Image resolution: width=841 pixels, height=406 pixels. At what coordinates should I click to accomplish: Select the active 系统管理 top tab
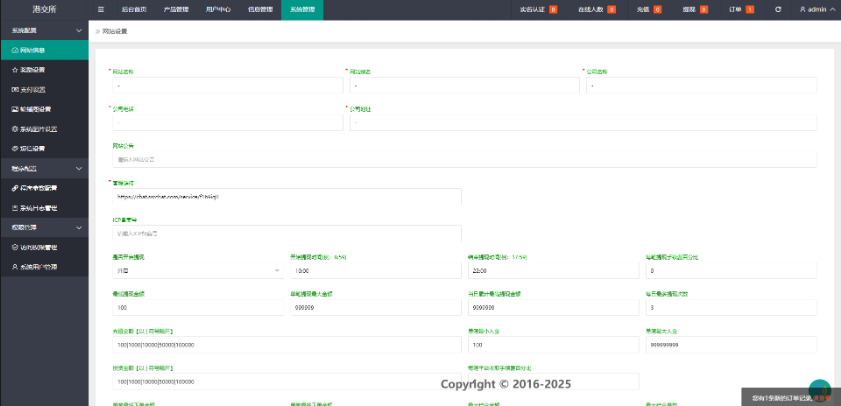(x=302, y=10)
